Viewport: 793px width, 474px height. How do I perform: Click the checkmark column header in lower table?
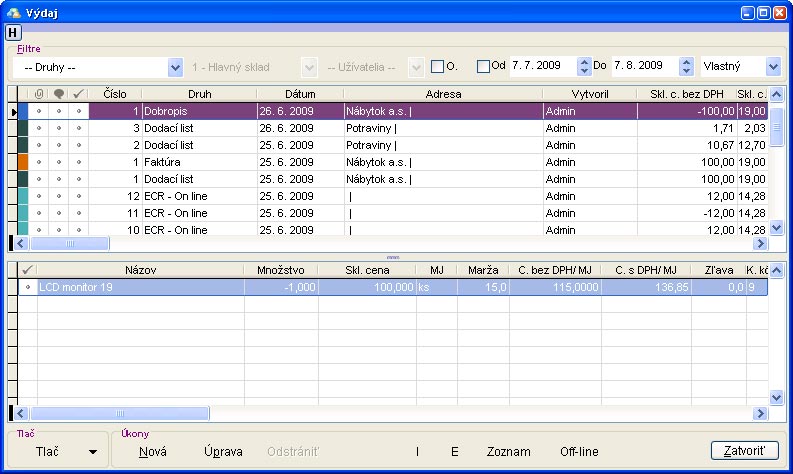coord(27,270)
